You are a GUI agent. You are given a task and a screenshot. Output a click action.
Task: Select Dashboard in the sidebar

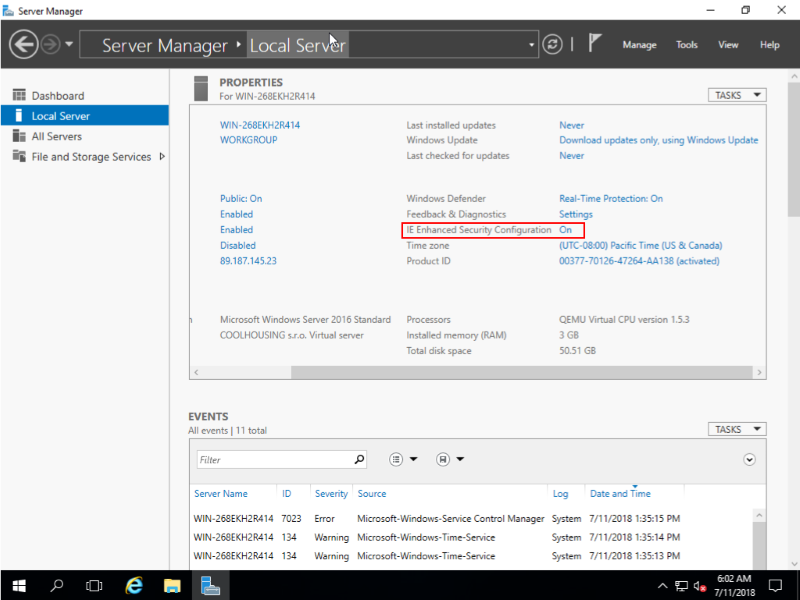point(58,95)
